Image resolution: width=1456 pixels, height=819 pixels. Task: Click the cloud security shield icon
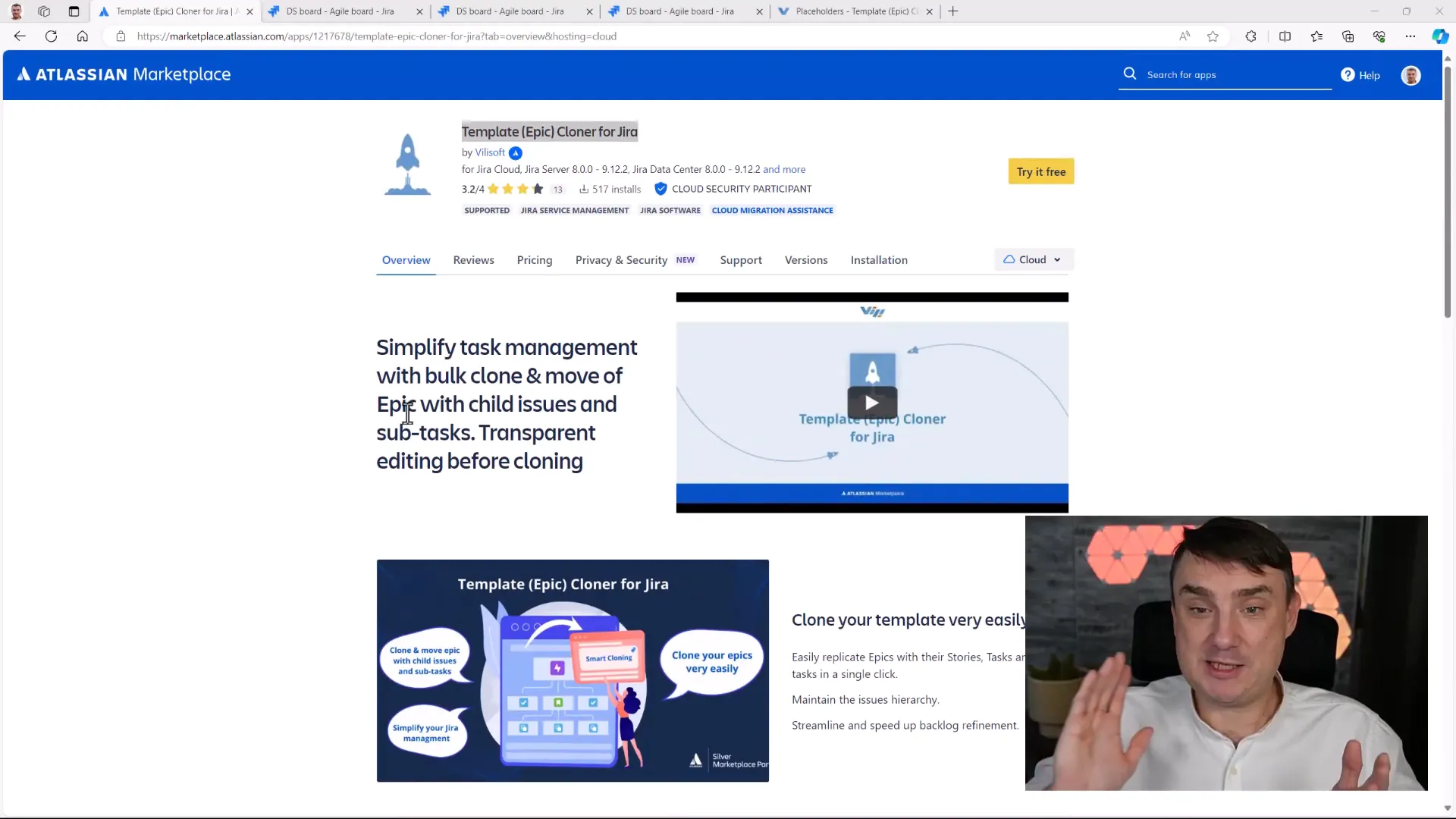661,189
